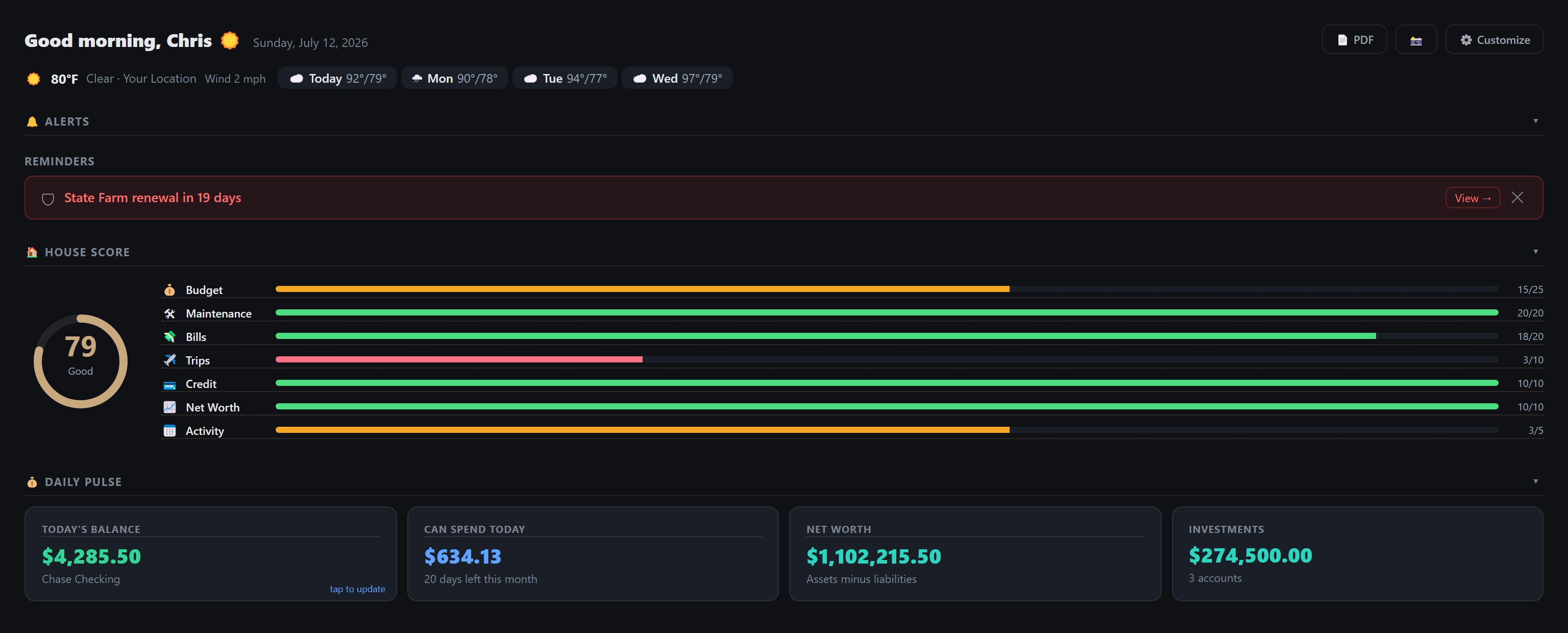Click the 18/20 Bills score
Viewport: 1568px width, 633px height.
(x=1530, y=336)
